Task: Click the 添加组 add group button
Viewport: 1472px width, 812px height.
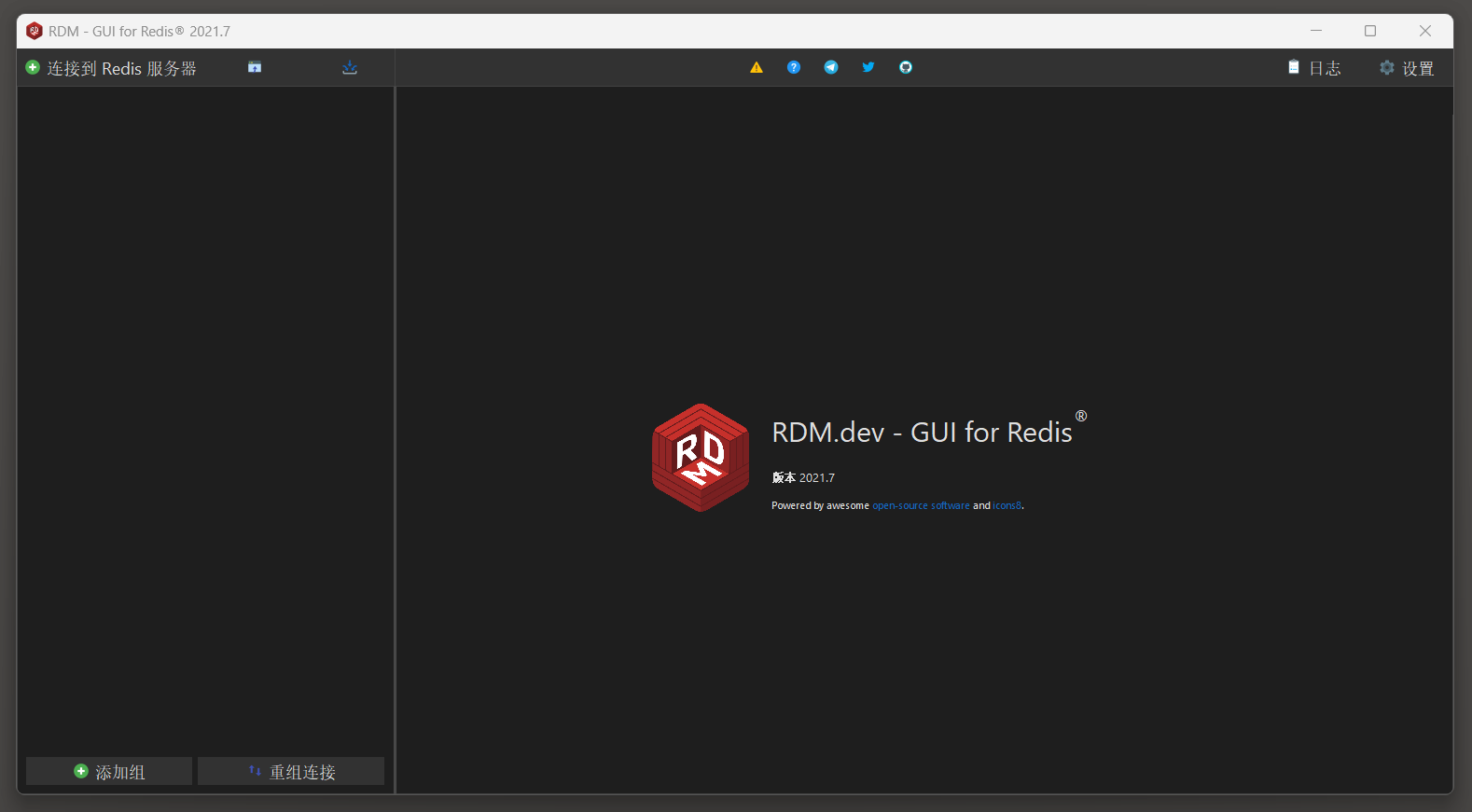Action: [x=109, y=771]
